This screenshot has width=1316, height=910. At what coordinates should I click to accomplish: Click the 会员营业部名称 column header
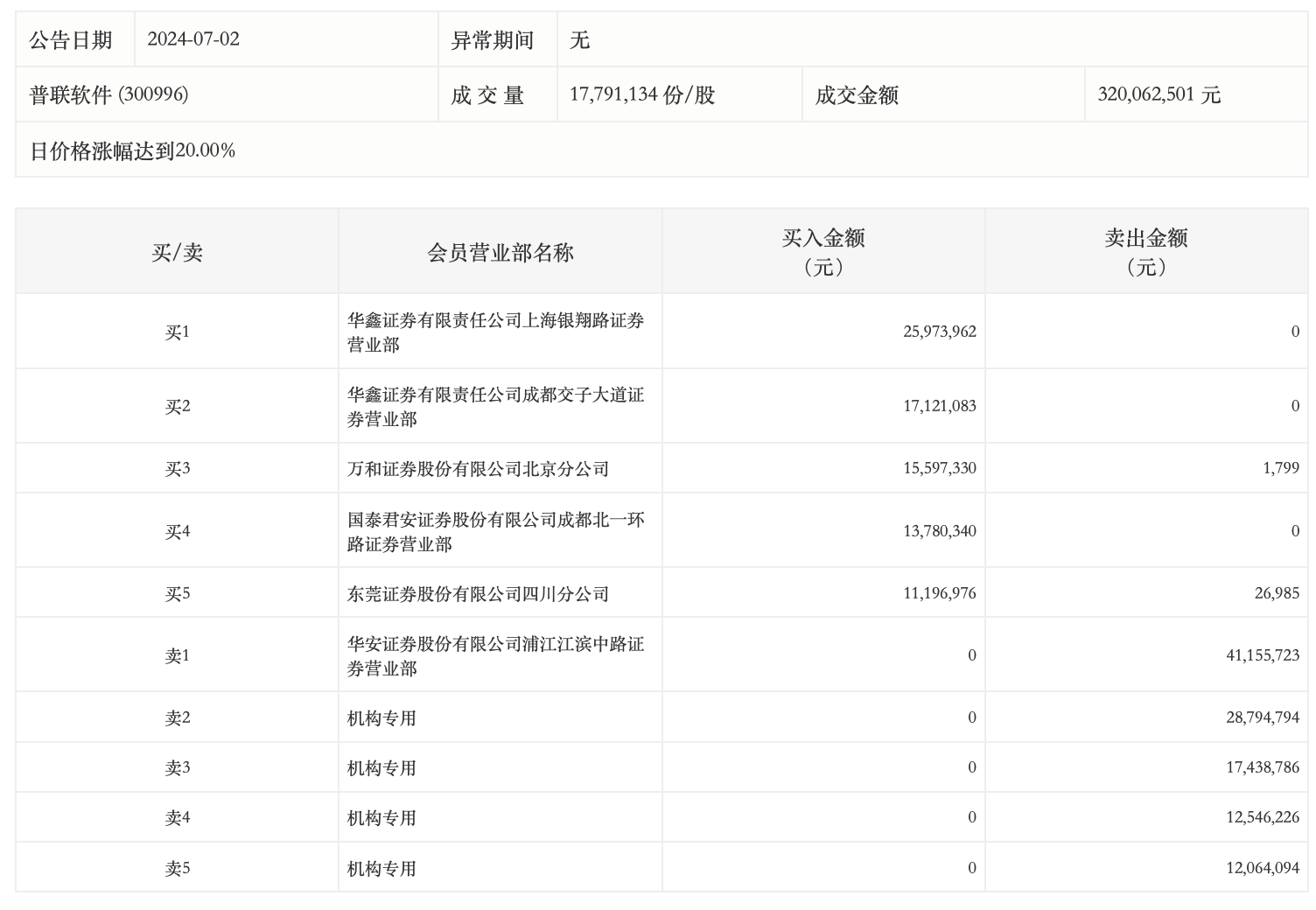tap(500, 253)
